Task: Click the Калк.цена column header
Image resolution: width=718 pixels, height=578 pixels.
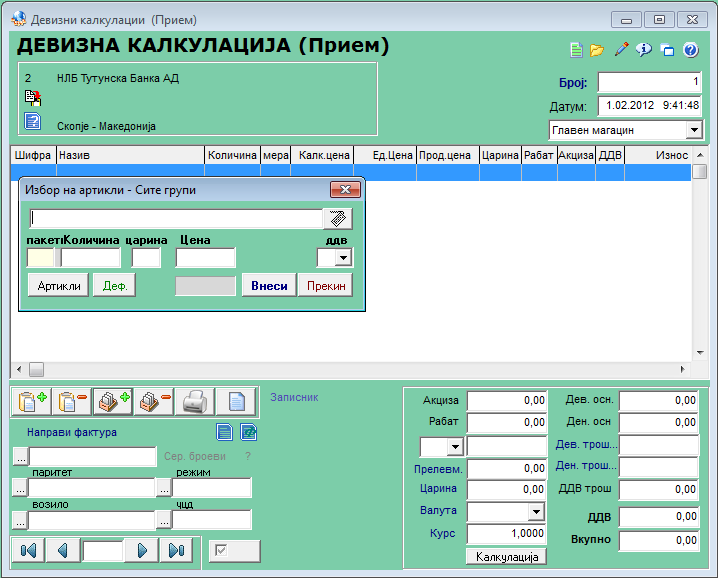Action: [322, 155]
